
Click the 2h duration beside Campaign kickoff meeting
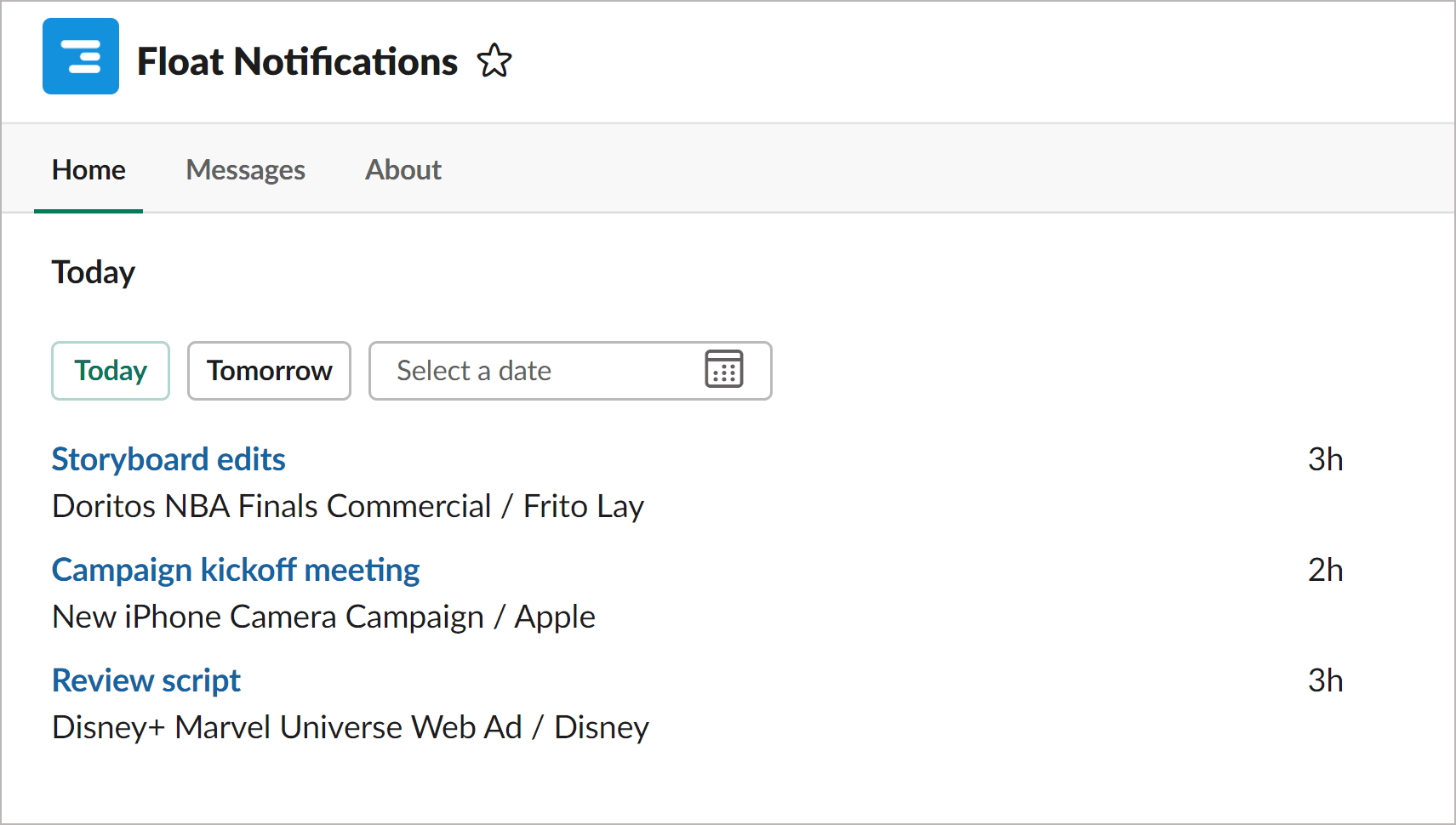1325,570
